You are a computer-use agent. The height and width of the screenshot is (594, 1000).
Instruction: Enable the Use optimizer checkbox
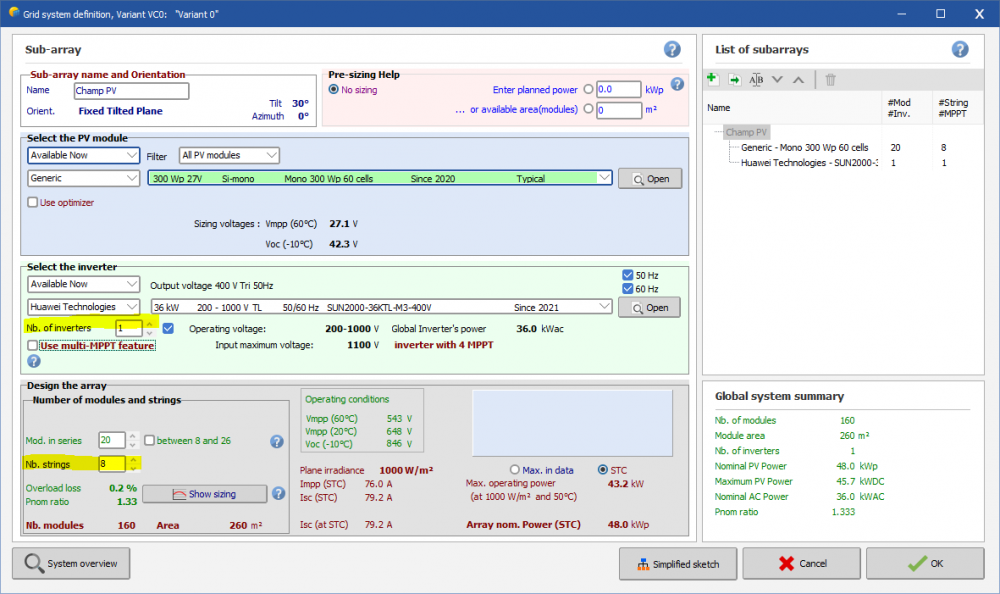pos(33,203)
